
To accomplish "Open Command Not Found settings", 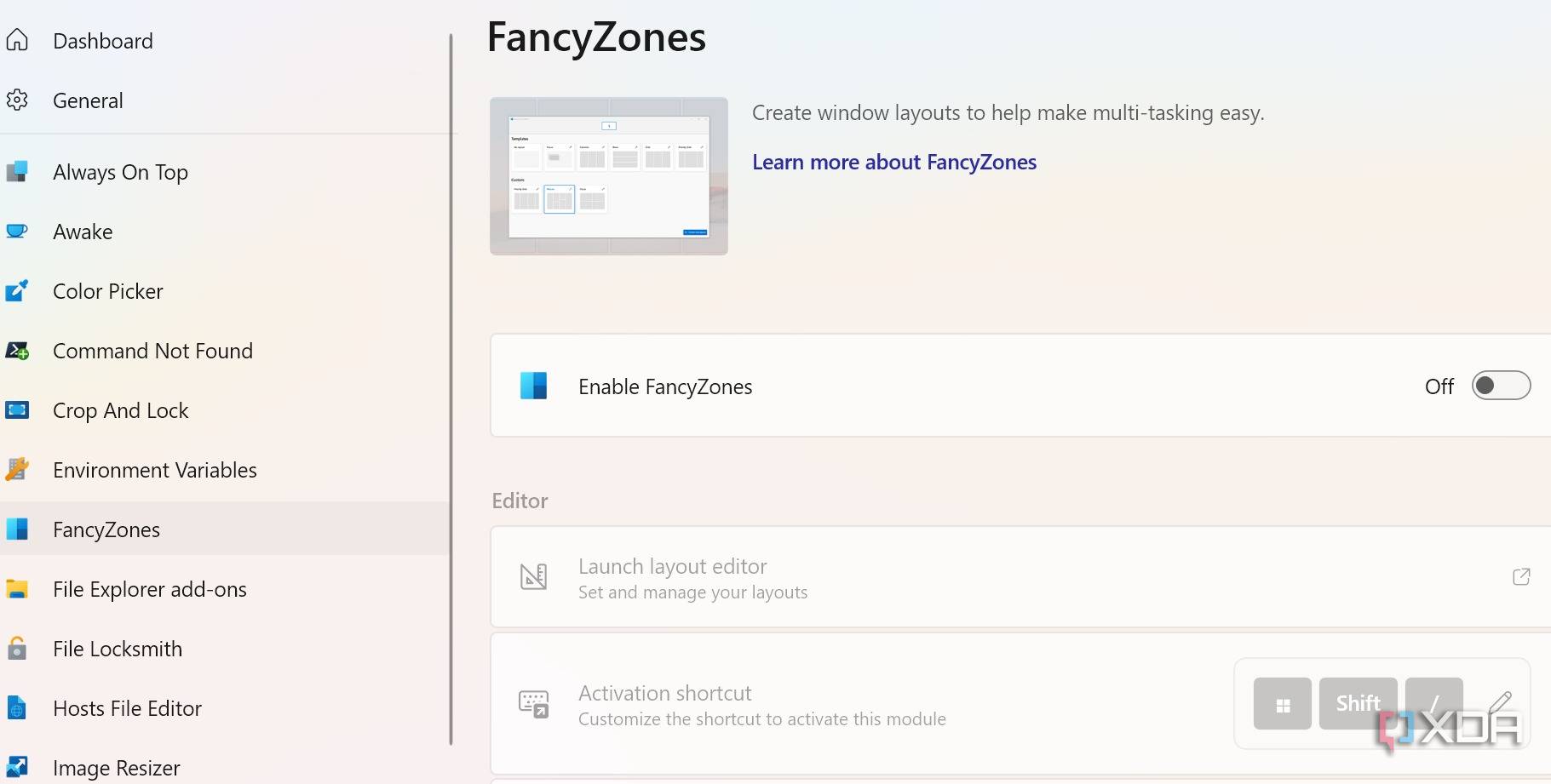I will [x=226, y=350].
